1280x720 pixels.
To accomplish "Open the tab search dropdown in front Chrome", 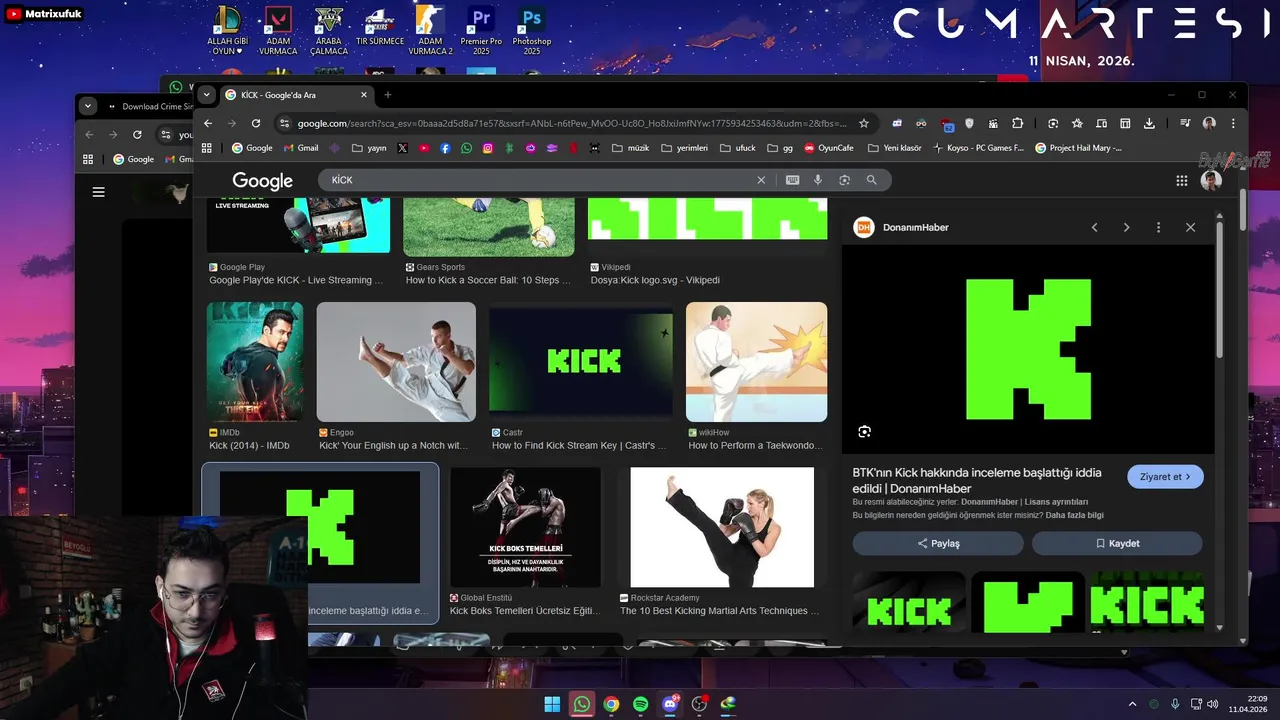I will pos(206,95).
